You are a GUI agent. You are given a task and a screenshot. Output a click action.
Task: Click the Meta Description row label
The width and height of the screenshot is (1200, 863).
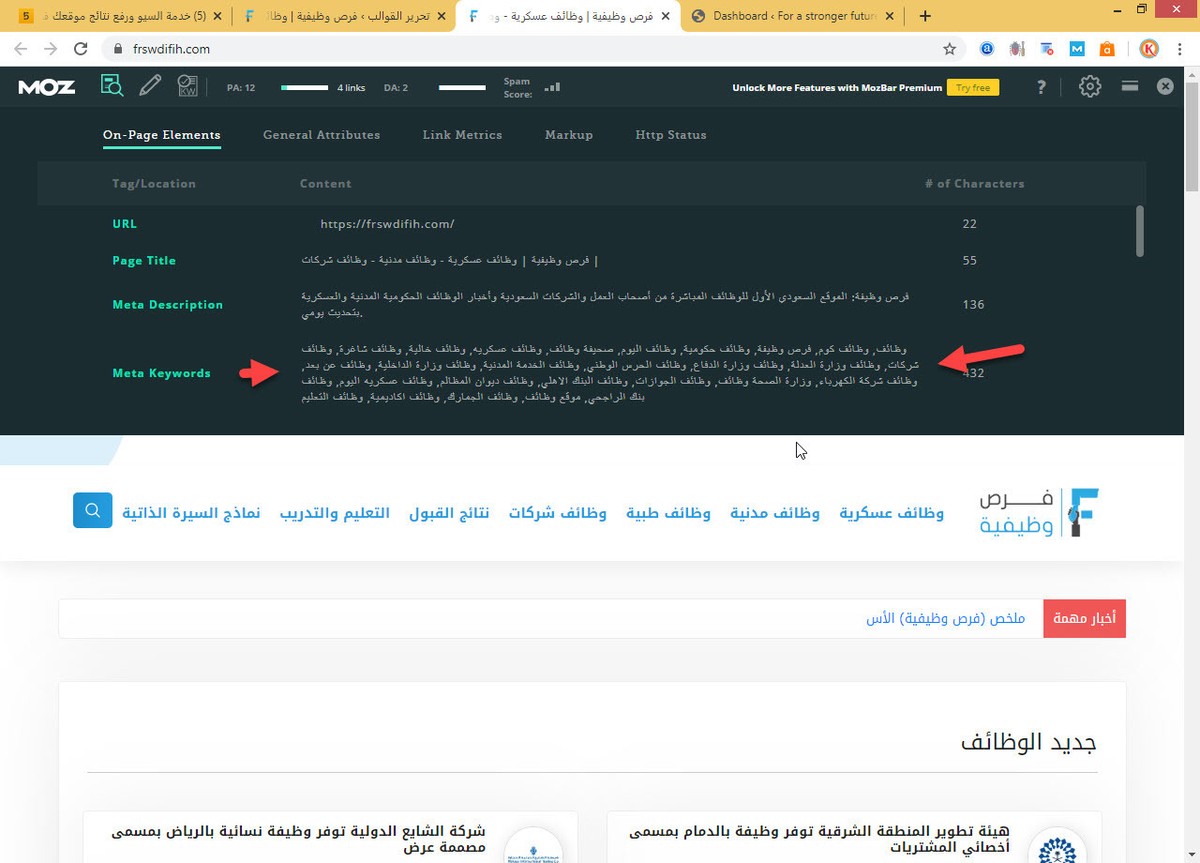tap(168, 305)
